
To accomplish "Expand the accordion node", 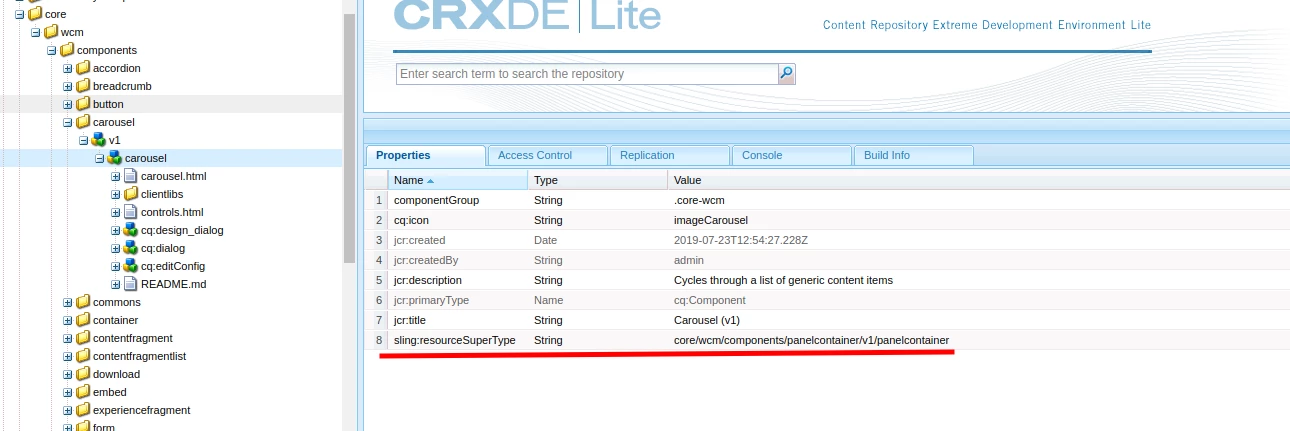I will coord(68,68).
